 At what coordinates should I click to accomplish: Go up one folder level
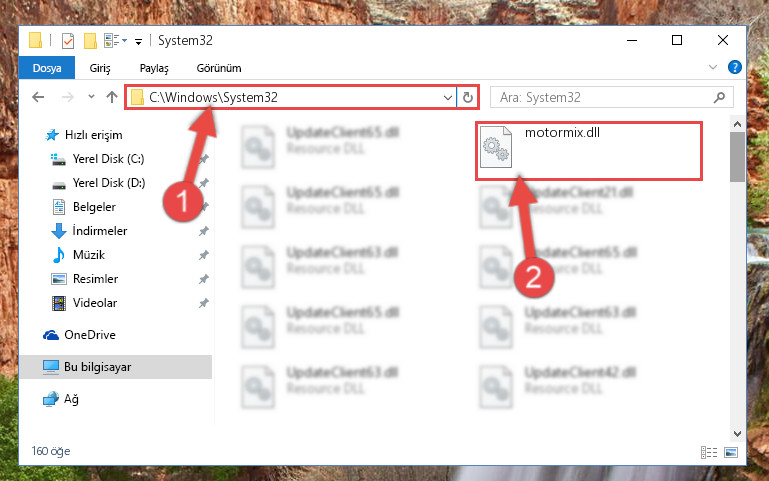pos(112,97)
